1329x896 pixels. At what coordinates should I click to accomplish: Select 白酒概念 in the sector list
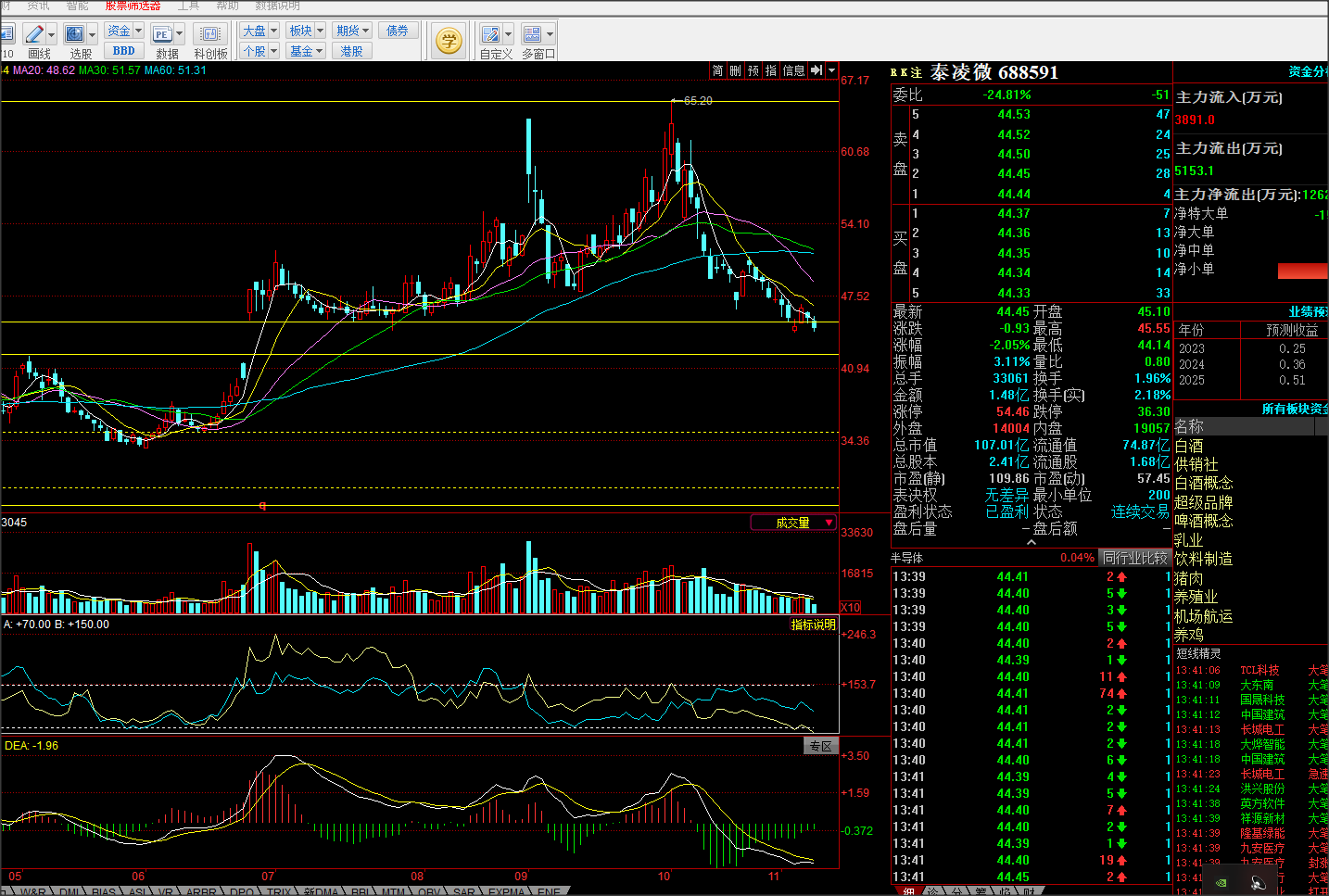point(1203,483)
